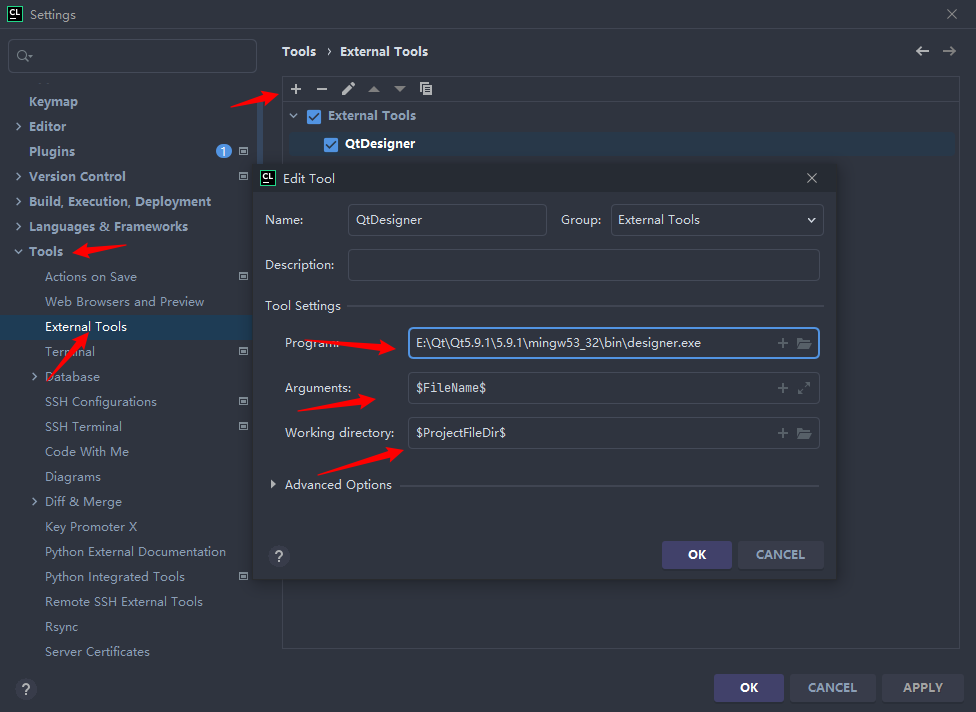Browse for working directory with folder icon
The height and width of the screenshot is (712, 976).
804,433
